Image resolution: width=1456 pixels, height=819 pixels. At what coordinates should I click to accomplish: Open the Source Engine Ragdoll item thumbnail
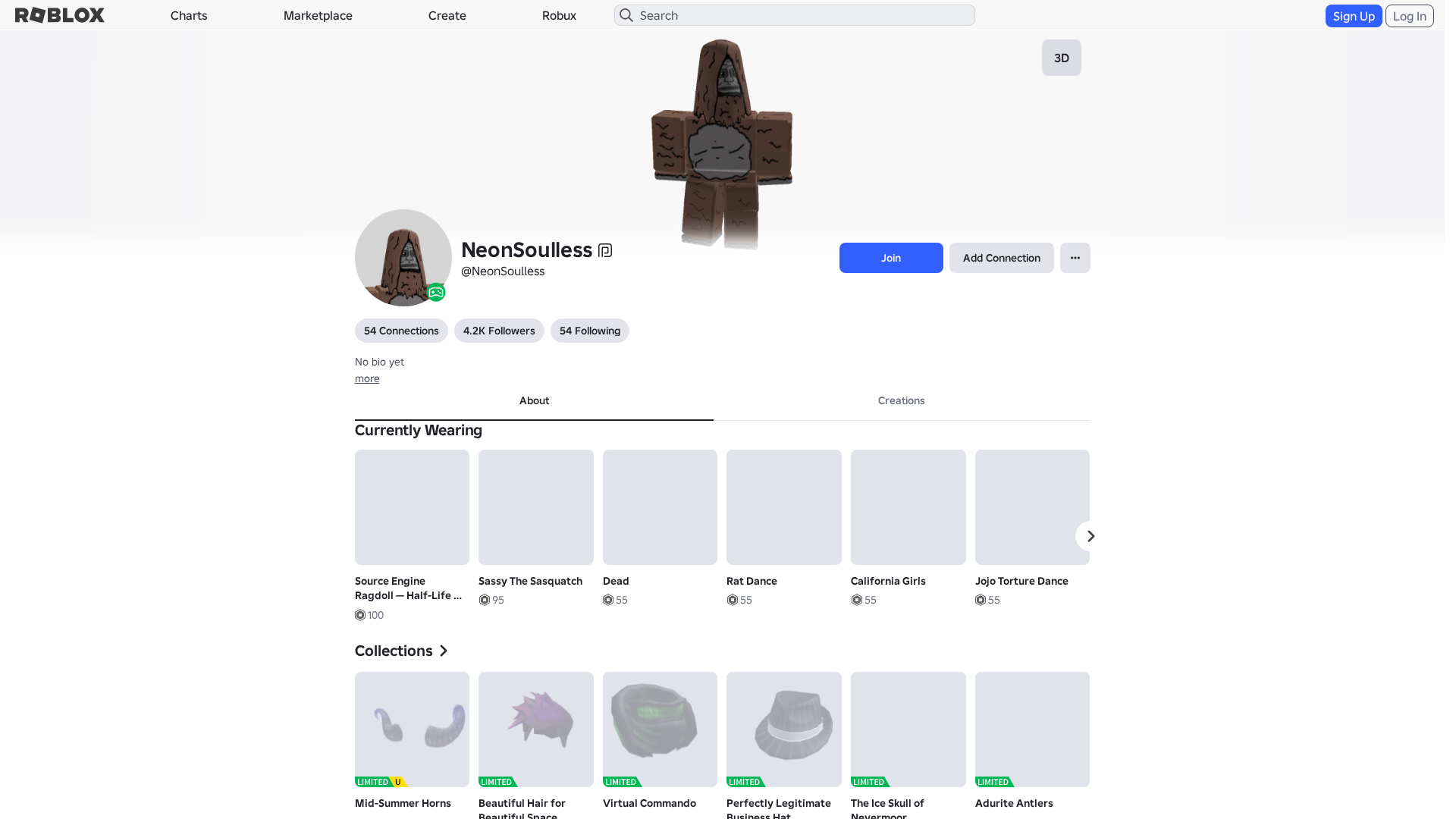coord(412,507)
